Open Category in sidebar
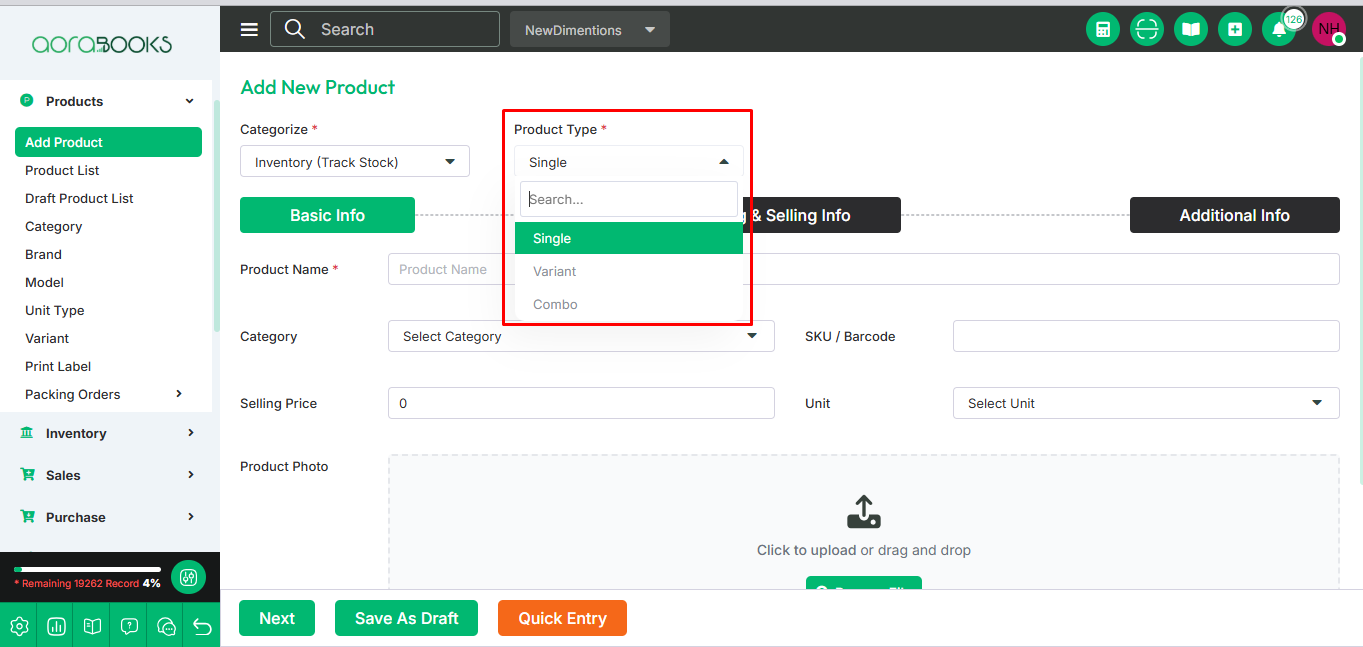Image resolution: width=1363 pixels, height=647 pixels. point(54,226)
